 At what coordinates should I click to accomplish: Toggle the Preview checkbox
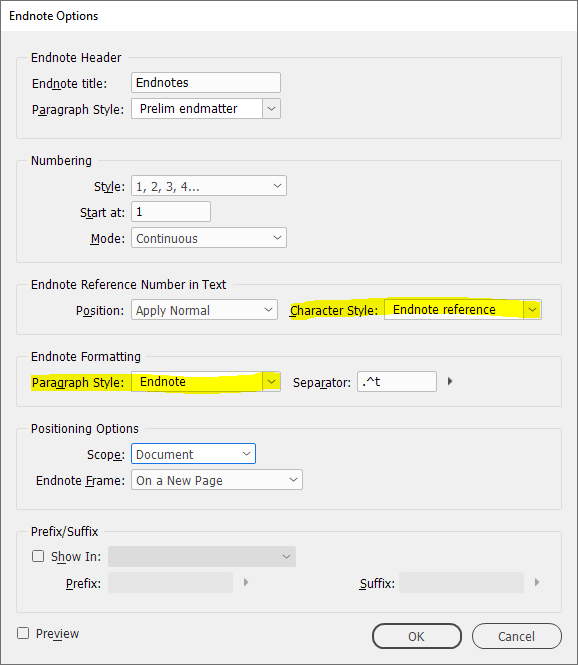pyautogui.click(x=23, y=633)
